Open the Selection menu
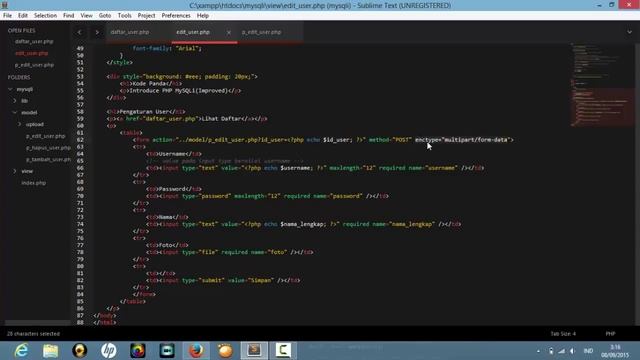Screen dimensions: 640x360 point(45,16)
